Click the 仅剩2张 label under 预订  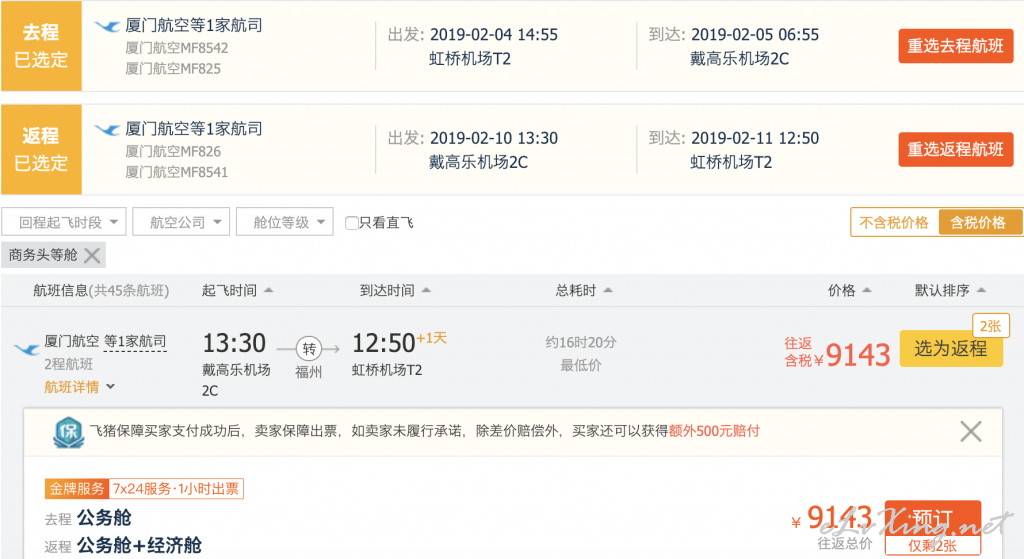(x=933, y=546)
